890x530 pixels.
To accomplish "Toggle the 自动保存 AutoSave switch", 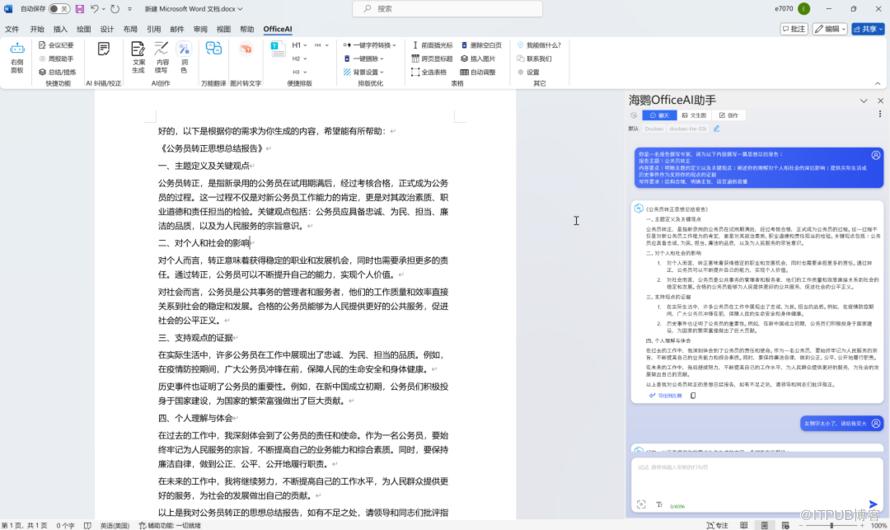I will pos(58,9).
